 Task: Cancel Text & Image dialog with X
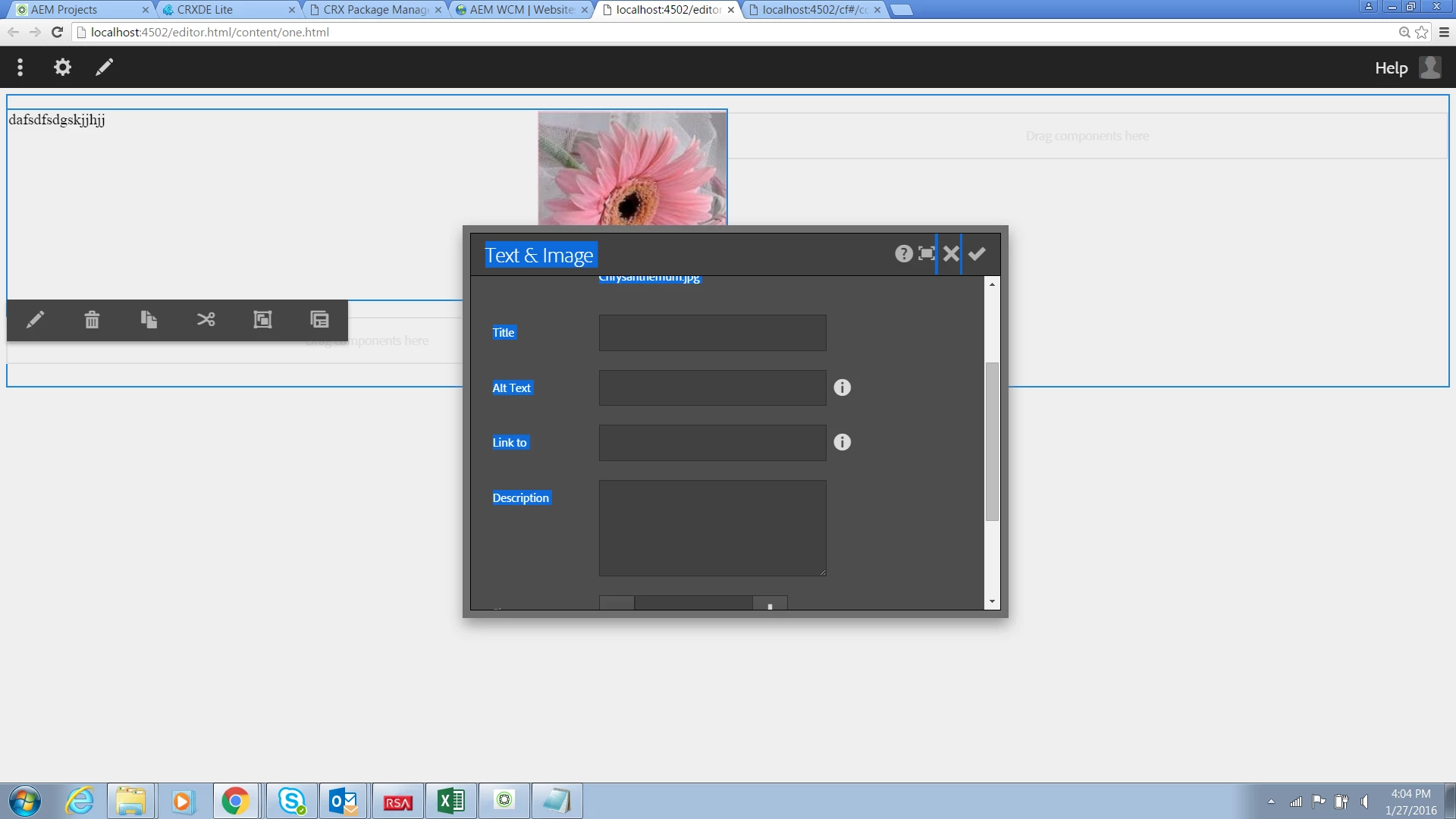(x=951, y=253)
